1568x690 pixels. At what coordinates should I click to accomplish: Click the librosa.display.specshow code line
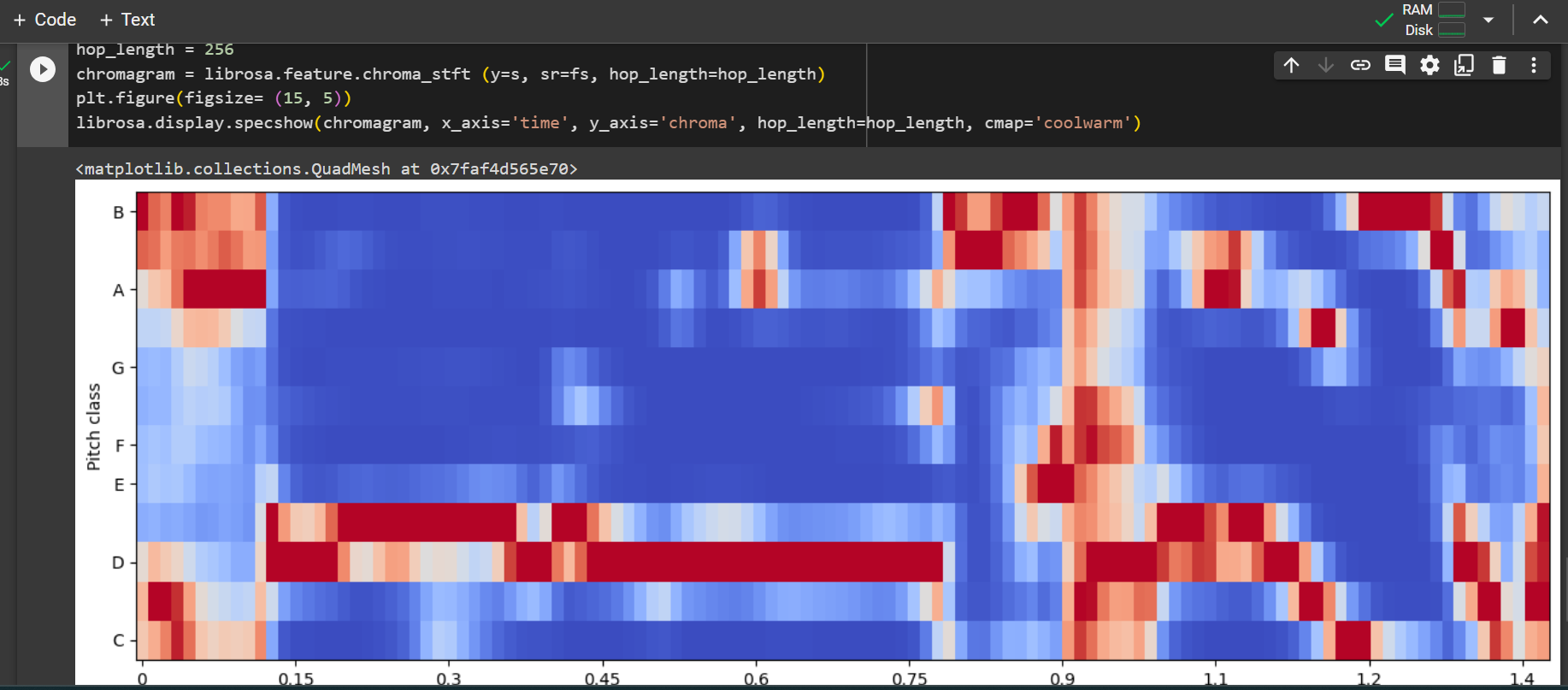pyautogui.click(x=609, y=123)
